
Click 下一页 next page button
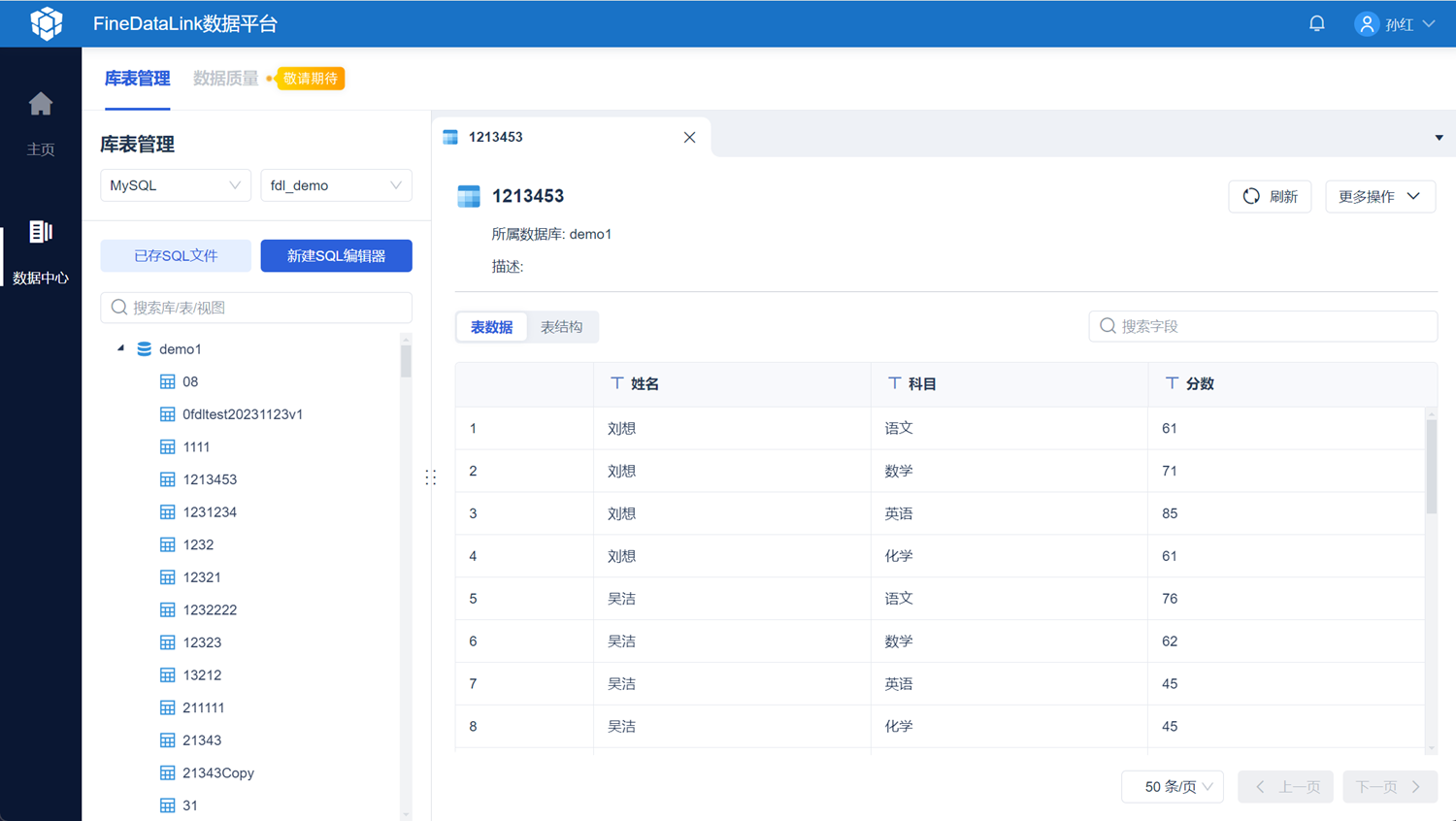[x=1390, y=787]
